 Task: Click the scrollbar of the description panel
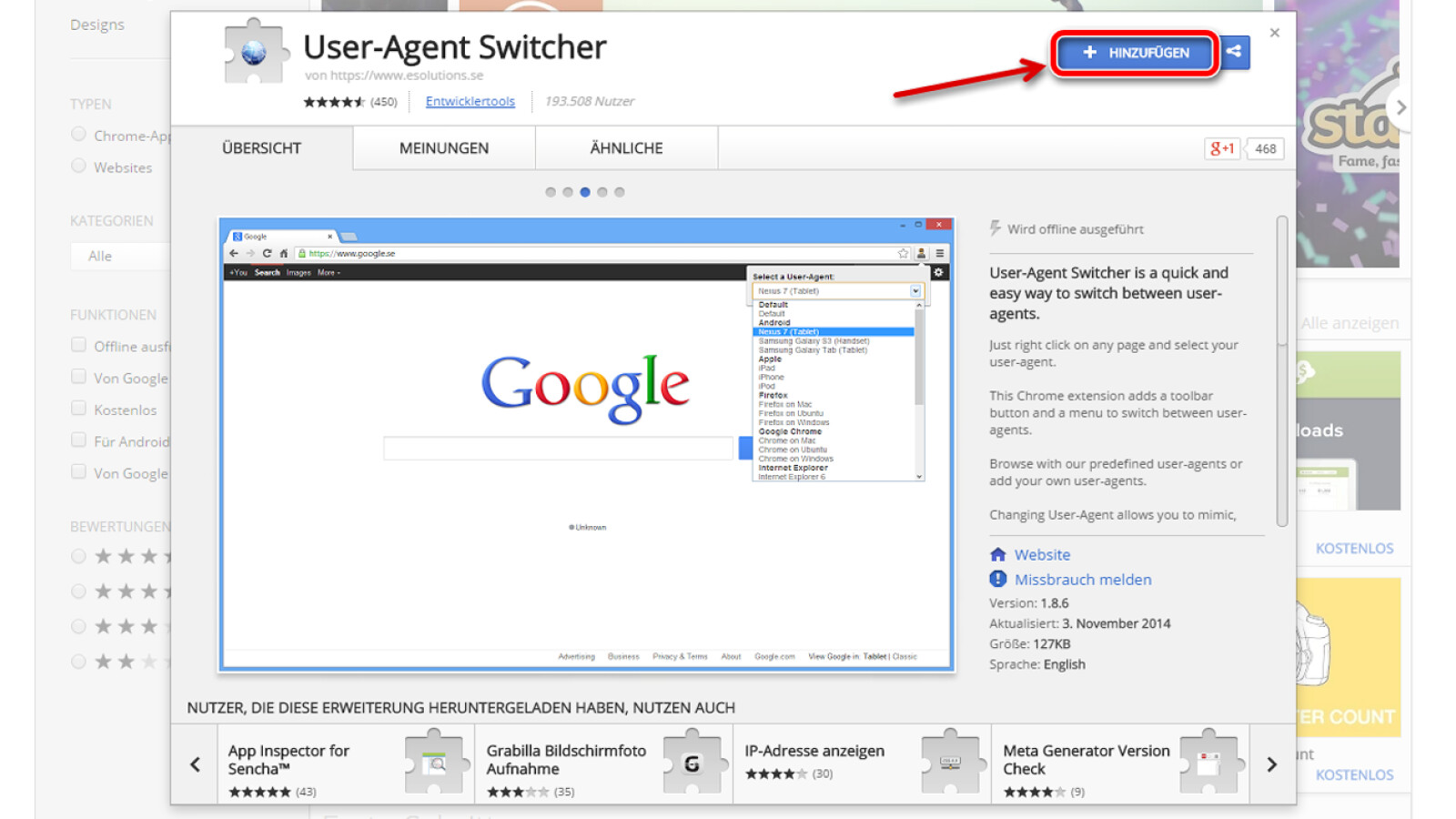[x=1282, y=371]
